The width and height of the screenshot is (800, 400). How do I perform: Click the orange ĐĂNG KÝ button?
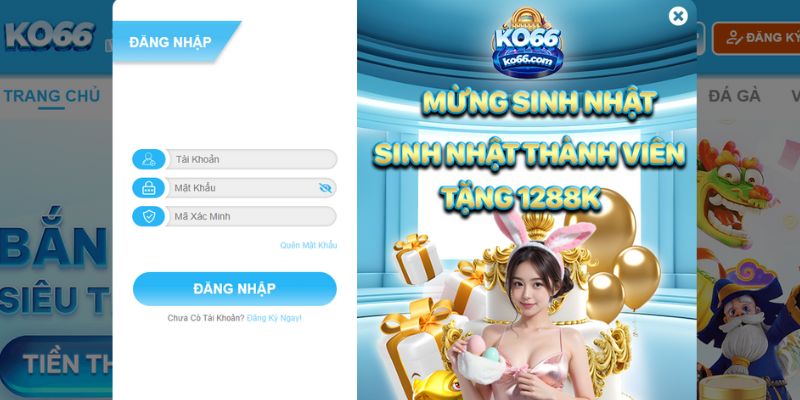[x=757, y=38]
